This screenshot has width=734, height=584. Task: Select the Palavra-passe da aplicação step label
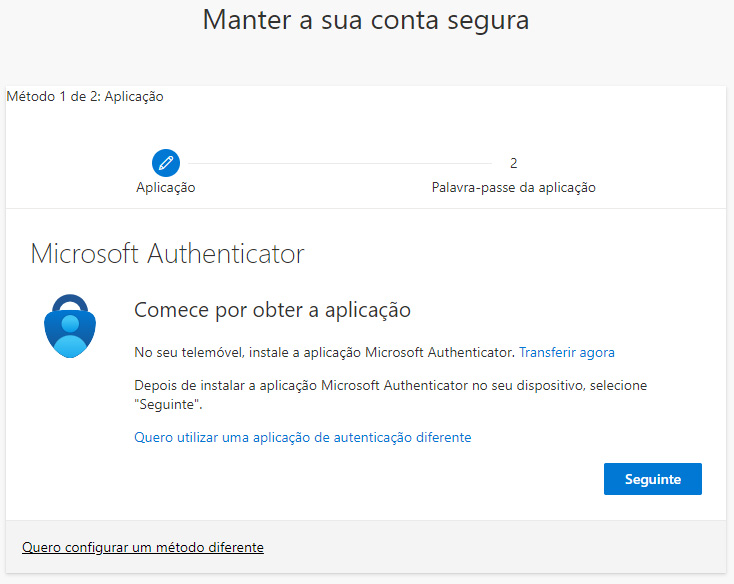(x=513, y=188)
